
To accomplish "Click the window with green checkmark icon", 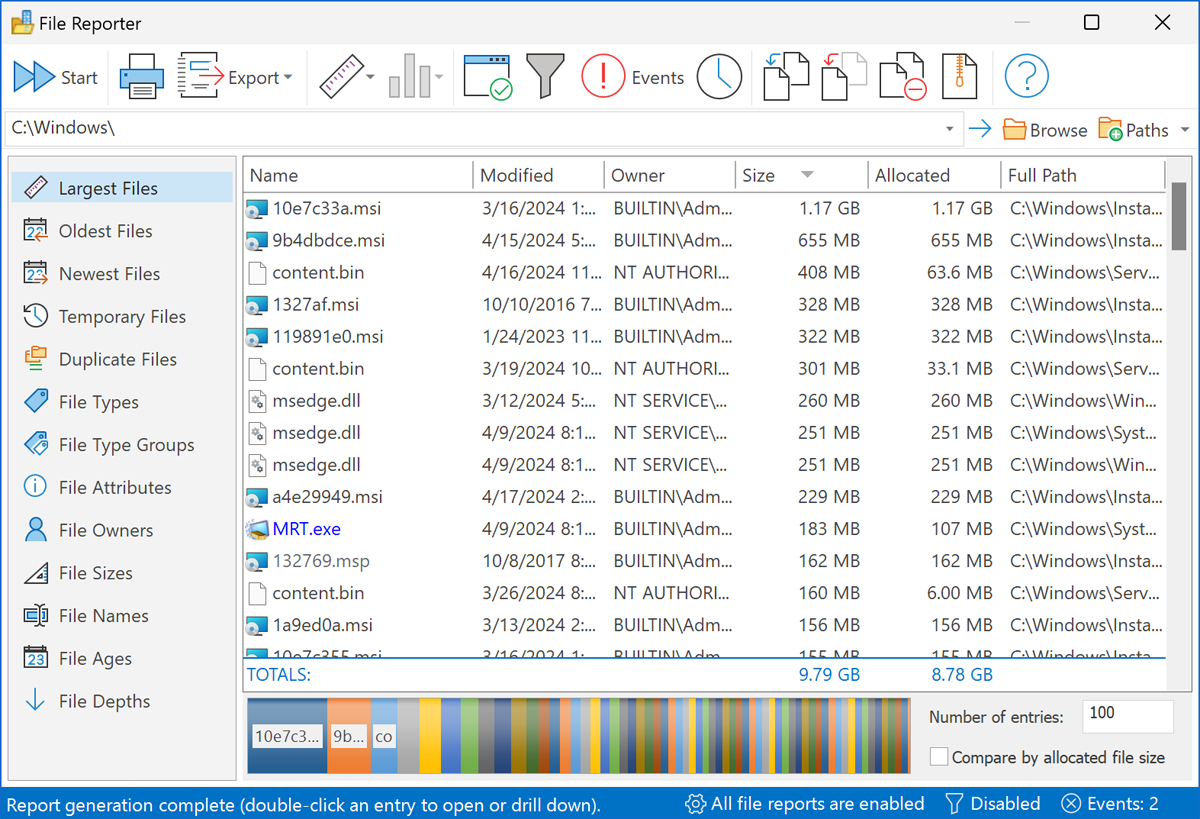I will click(x=487, y=77).
